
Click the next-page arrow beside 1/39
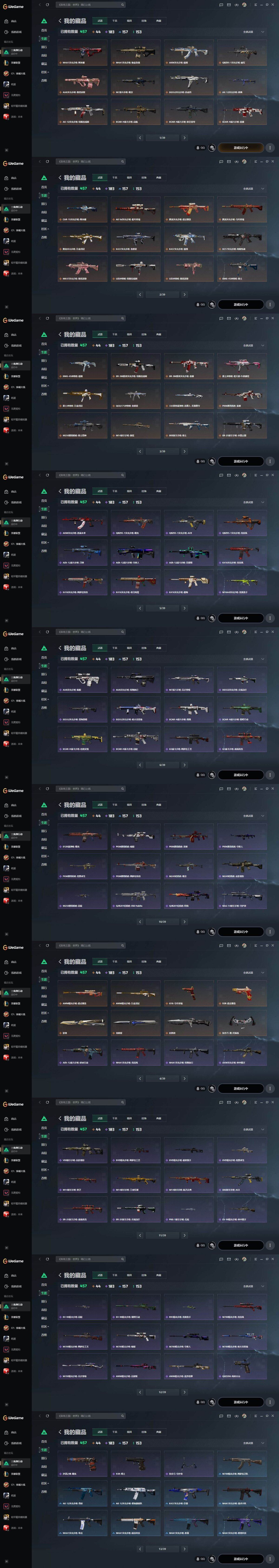coord(185,138)
